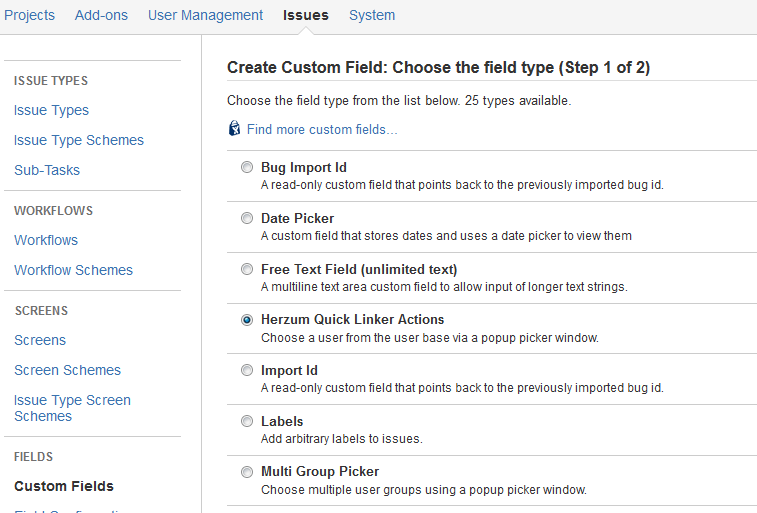Choose the Date Picker field type
This screenshot has height=513, width=757.
click(x=247, y=218)
